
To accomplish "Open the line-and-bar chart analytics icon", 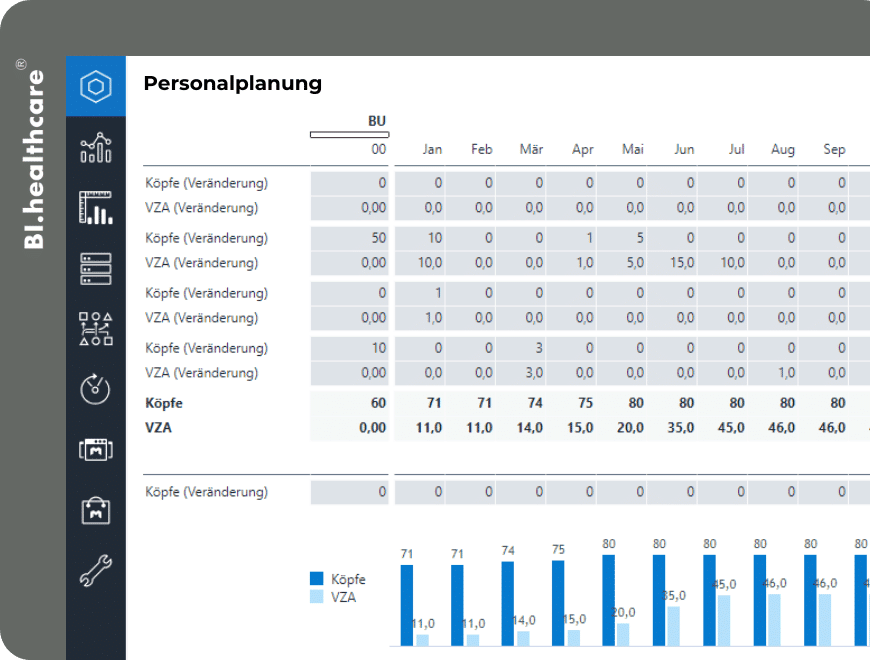I will (95, 148).
